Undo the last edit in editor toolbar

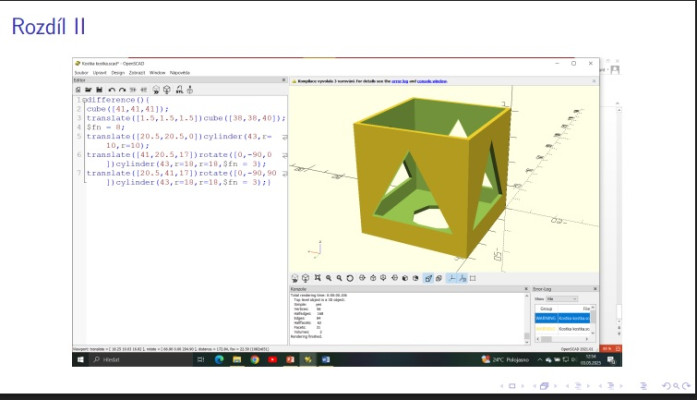click(x=112, y=90)
